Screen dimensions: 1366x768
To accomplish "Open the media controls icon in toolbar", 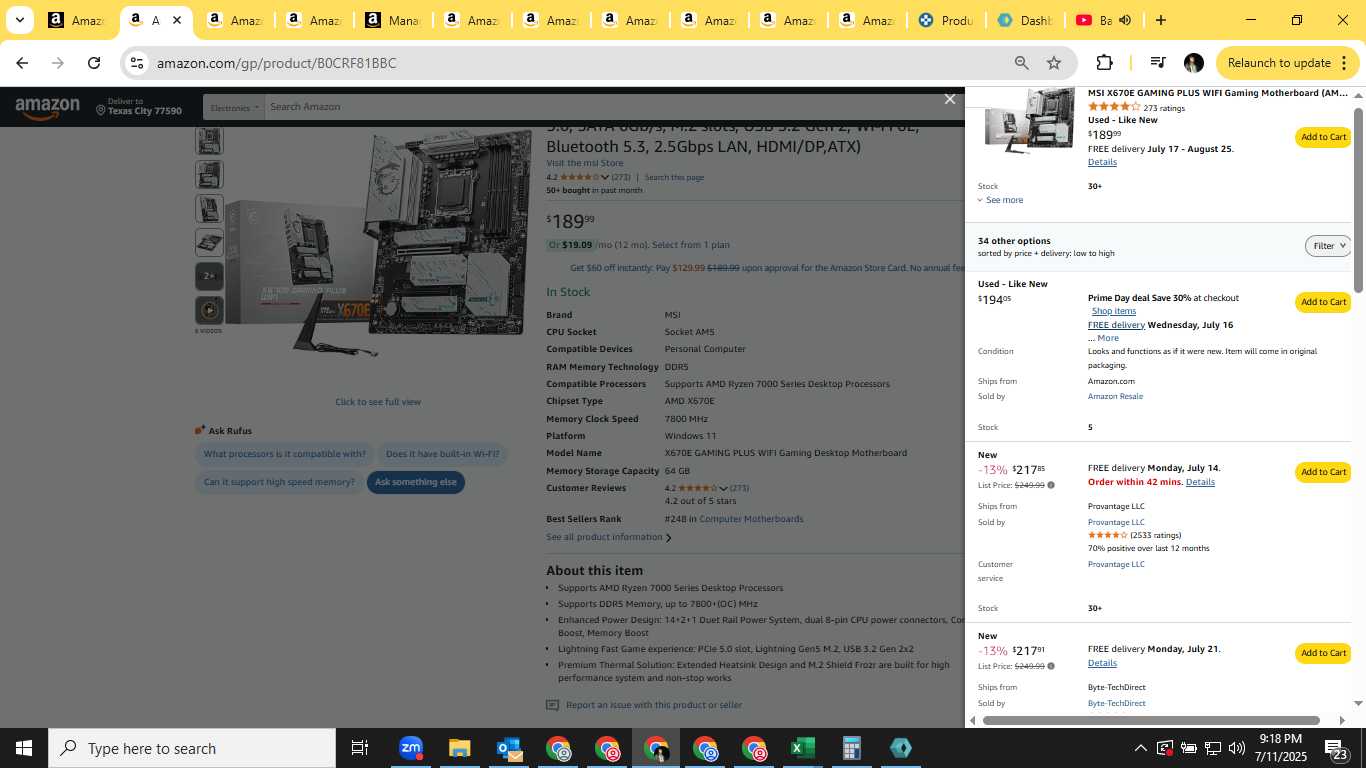I will pyautogui.click(x=1158, y=63).
